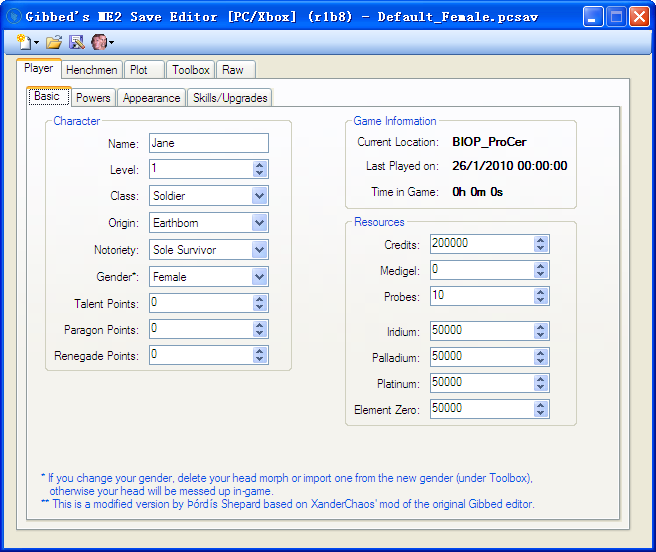656x552 pixels.
Task: Click the Probes field showing 10
Action: (x=482, y=296)
